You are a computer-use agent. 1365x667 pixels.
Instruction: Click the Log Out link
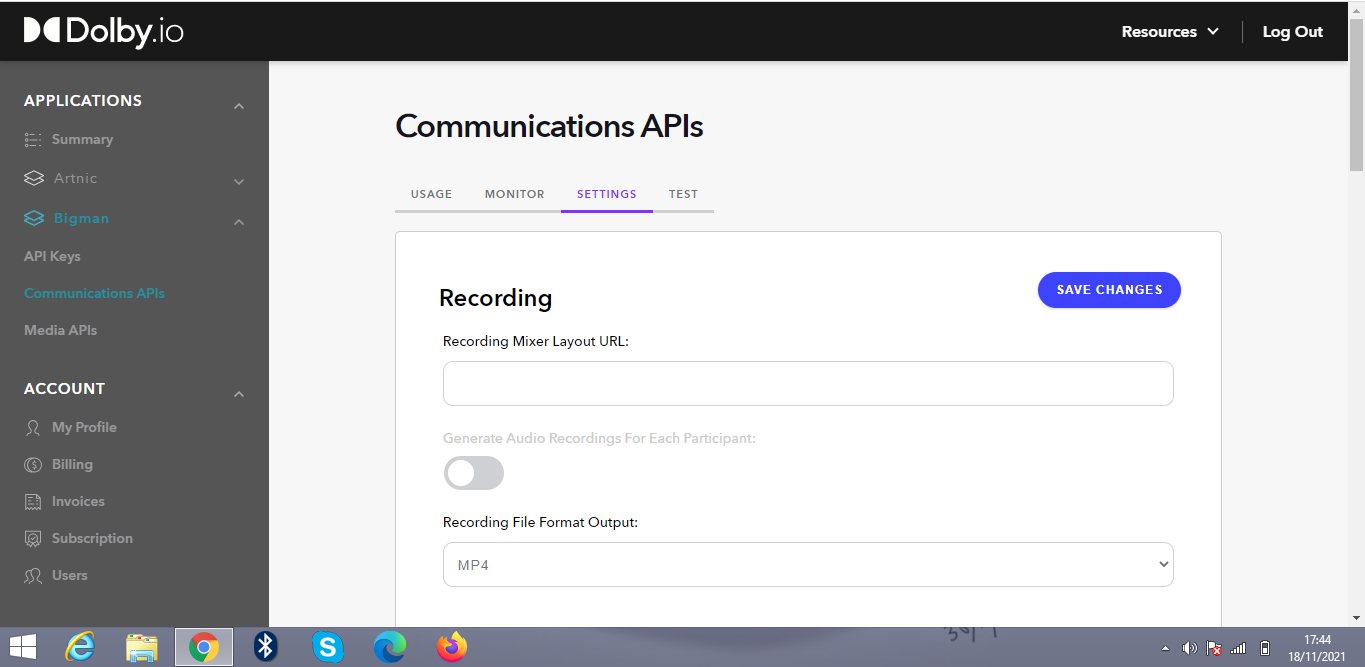coord(1292,32)
